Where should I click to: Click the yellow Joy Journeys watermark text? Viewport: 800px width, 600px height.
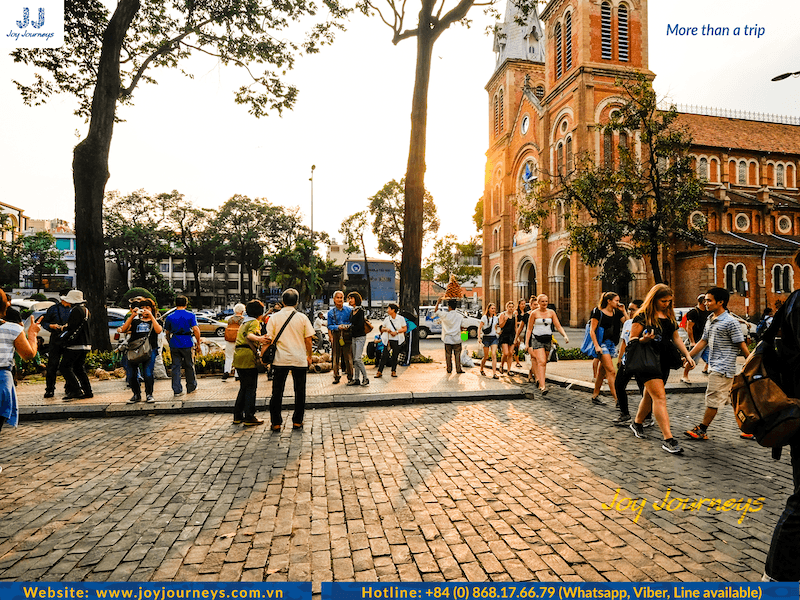[683, 505]
